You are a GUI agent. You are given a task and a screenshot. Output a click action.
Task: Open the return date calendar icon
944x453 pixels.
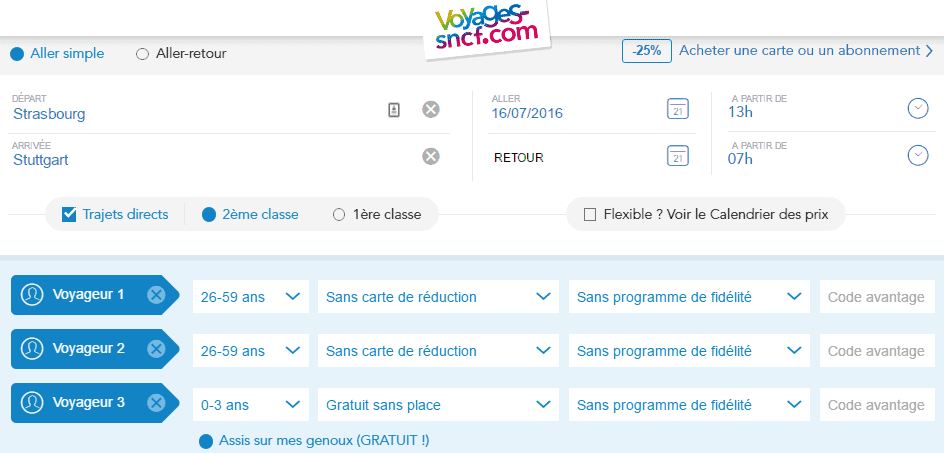678,155
